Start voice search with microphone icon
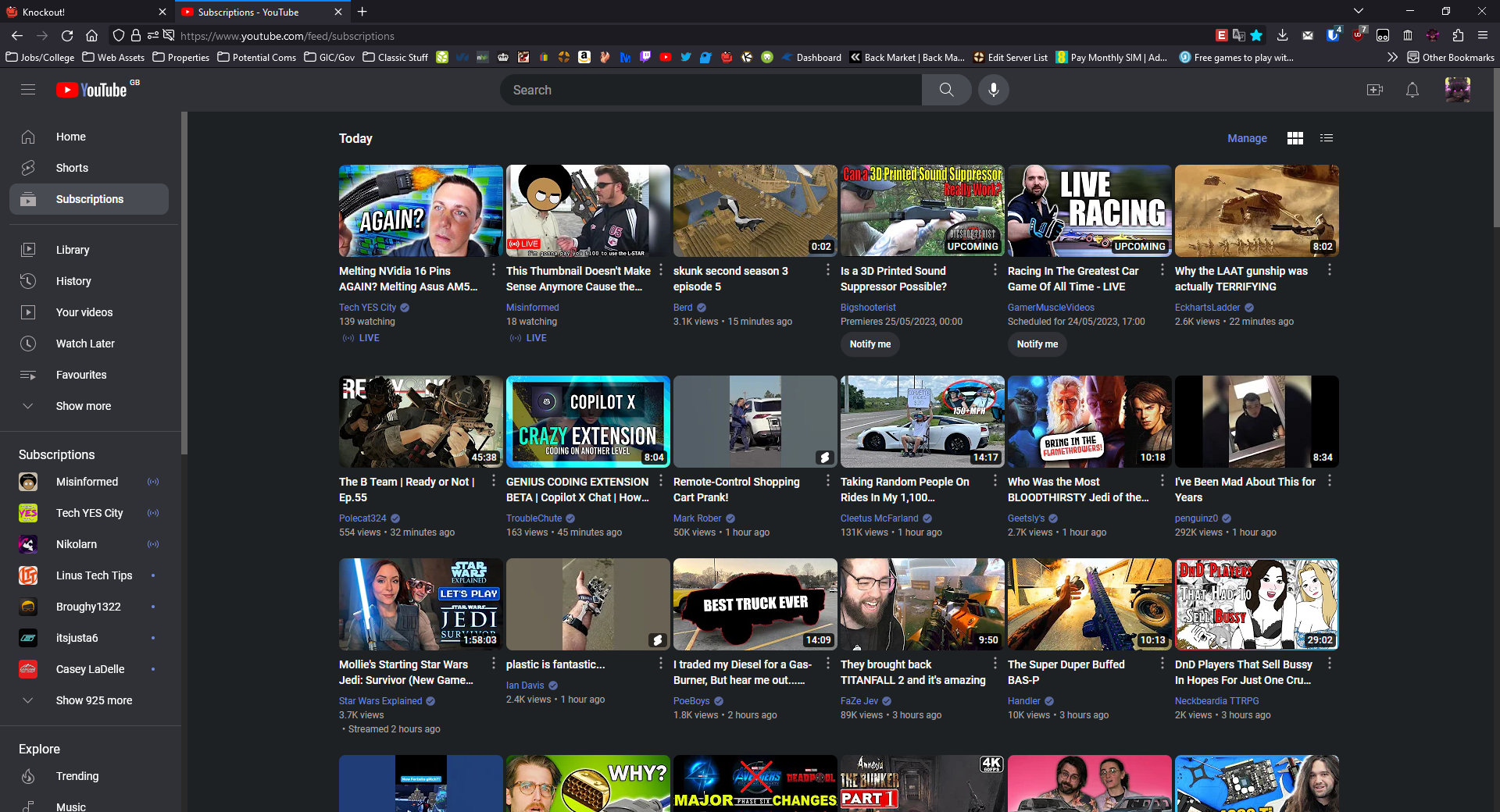 pyautogui.click(x=994, y=90)
